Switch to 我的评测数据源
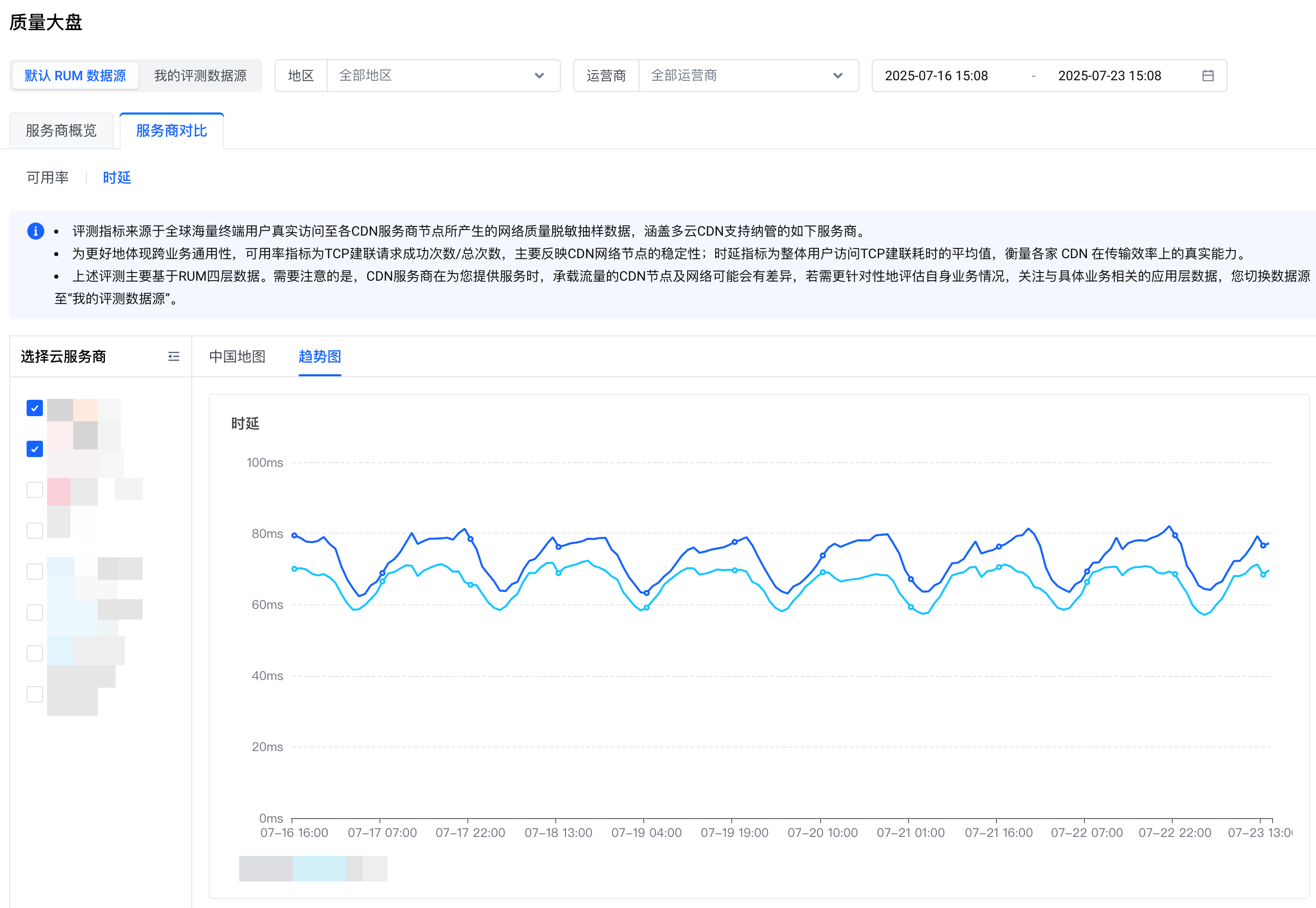 (200, 76)
